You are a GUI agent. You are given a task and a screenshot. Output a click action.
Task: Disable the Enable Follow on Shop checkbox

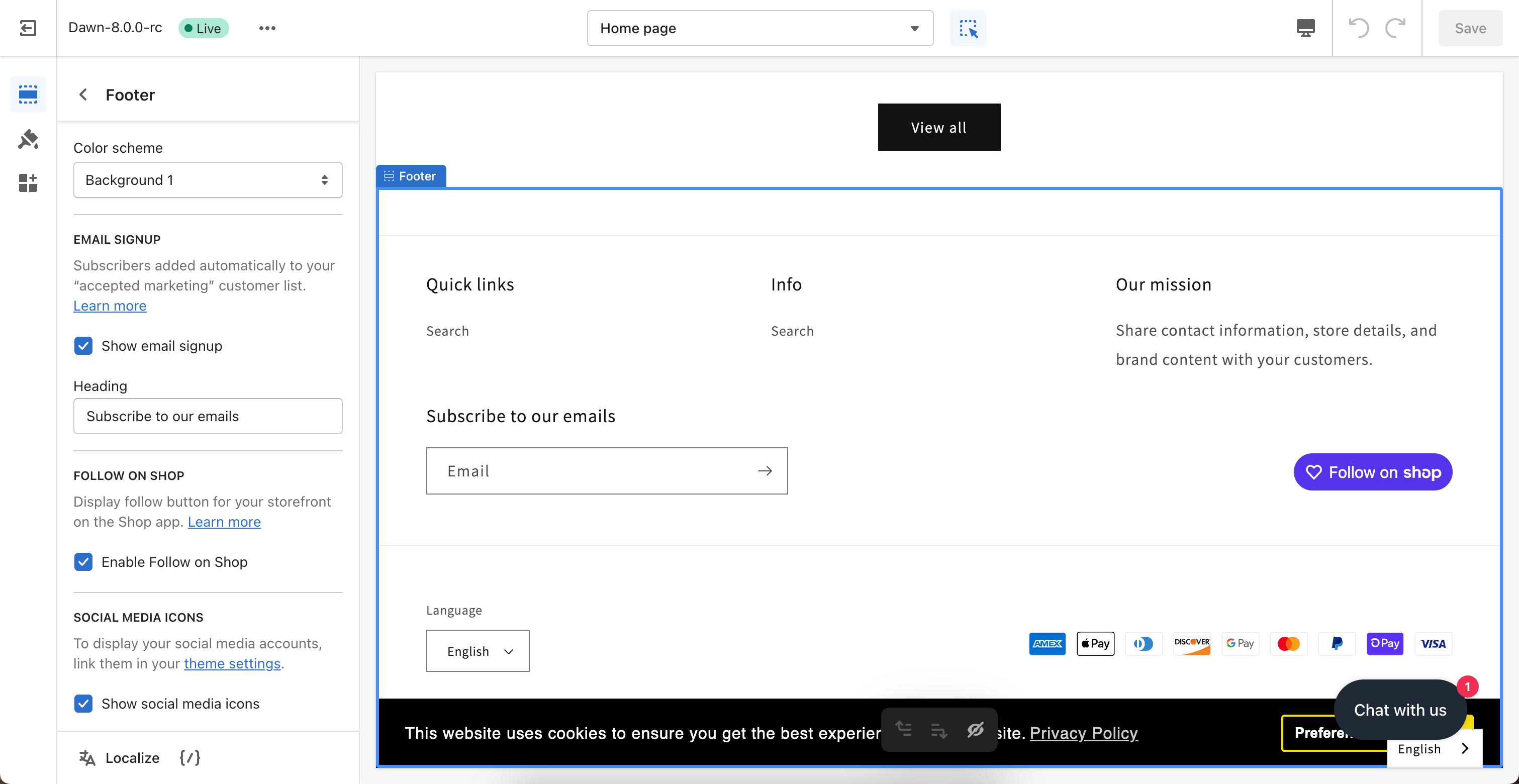[83, 561]
